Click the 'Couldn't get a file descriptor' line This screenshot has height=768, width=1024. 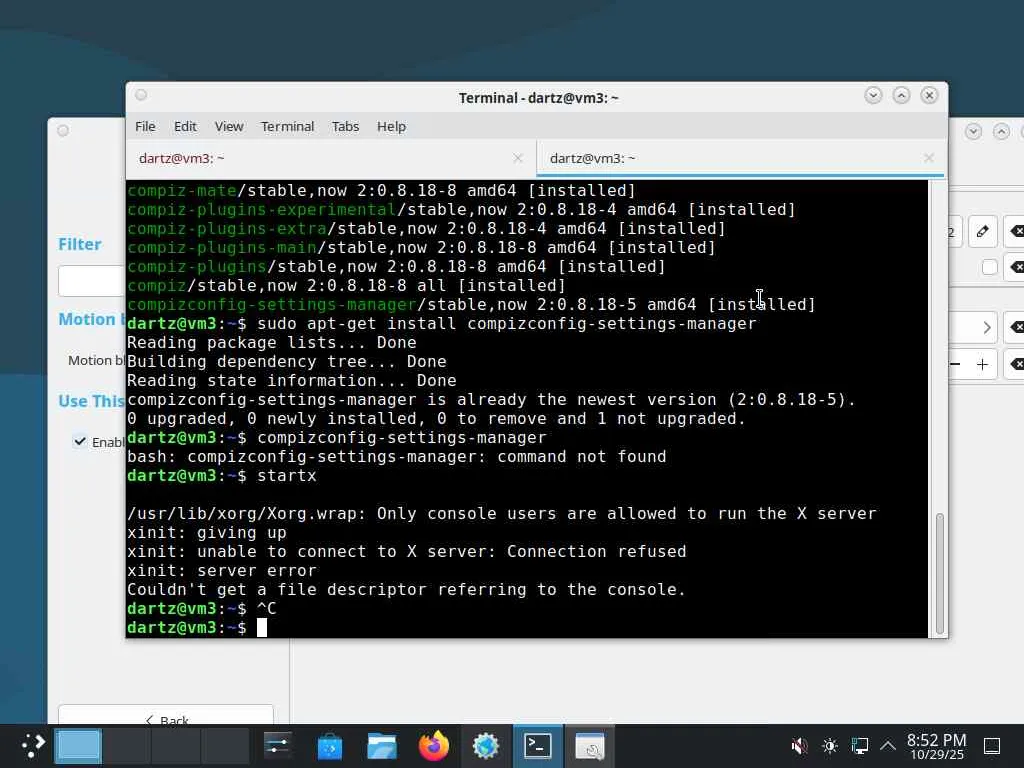click(x=407, y=589)
